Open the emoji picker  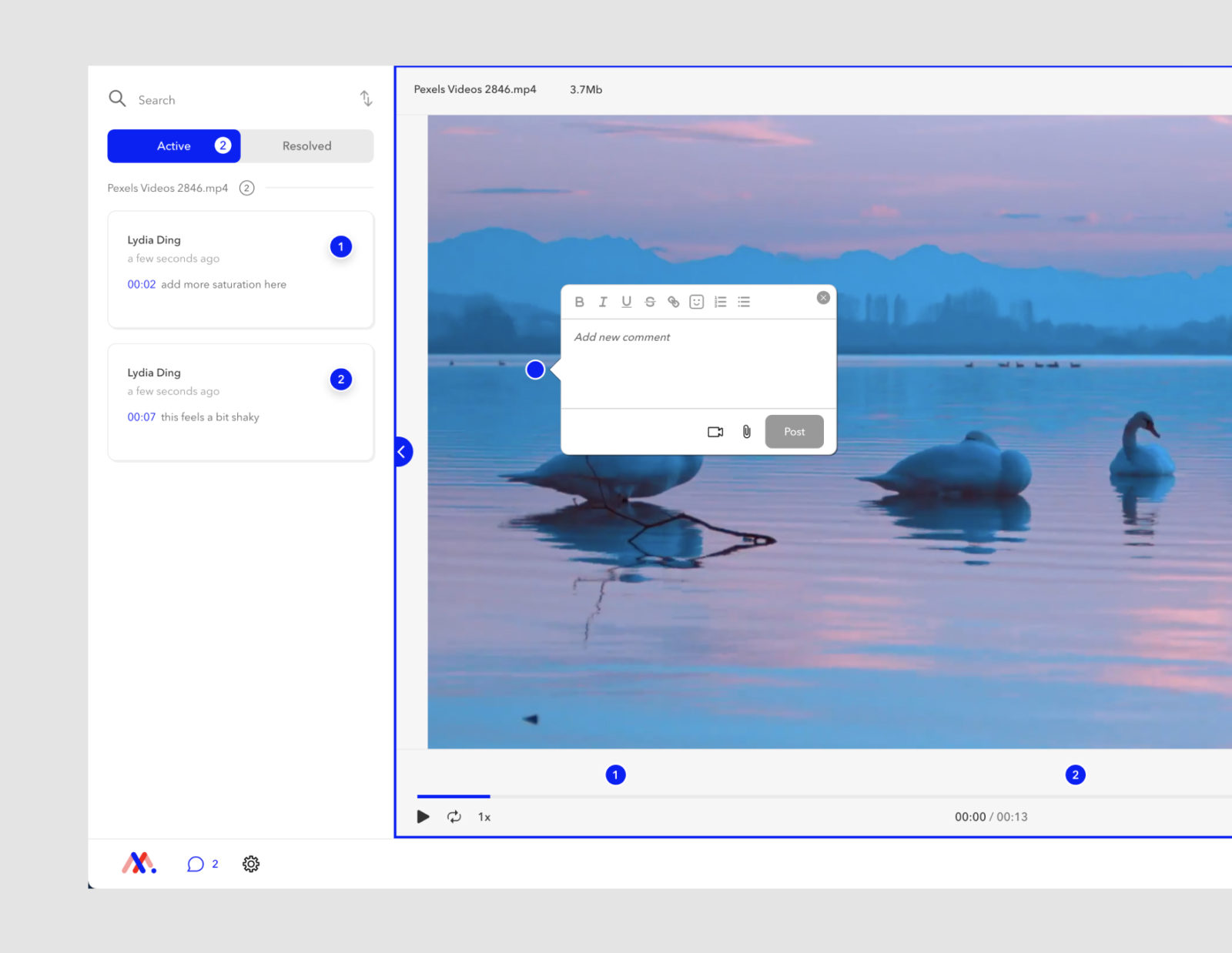pos(697,301)
